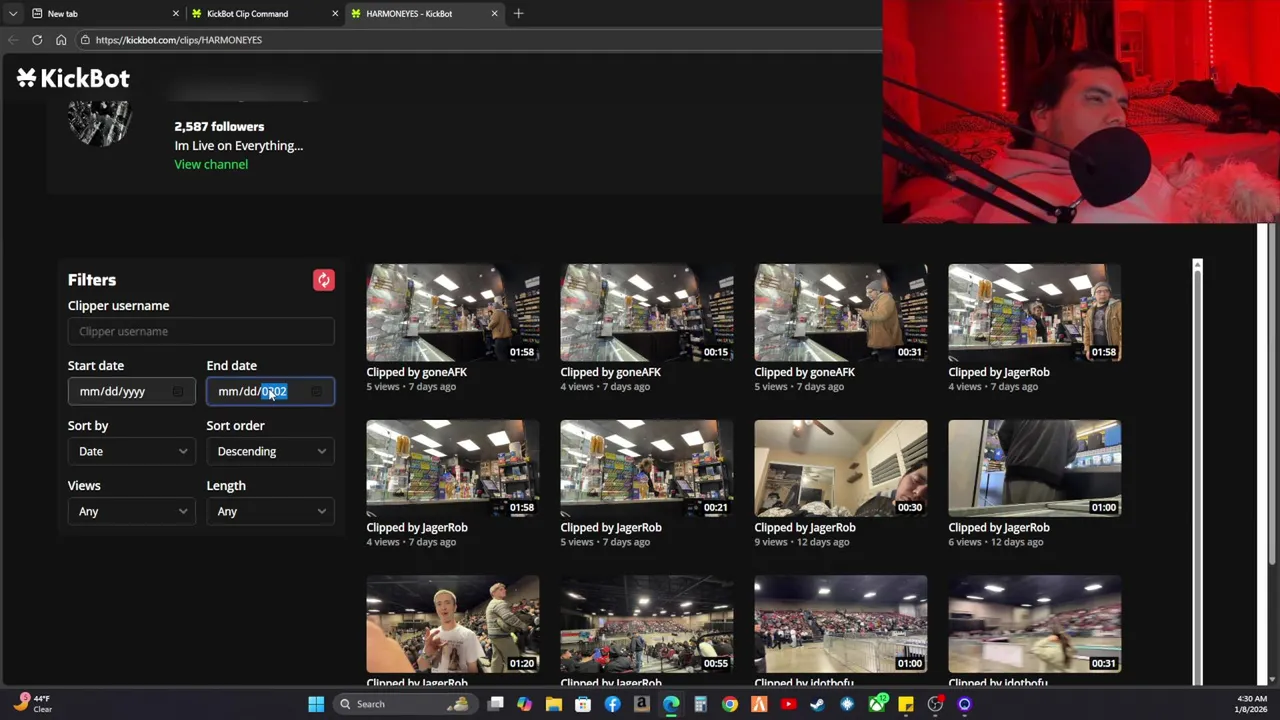Viewport: 1280px width, 720px height.
Task: Open the purple circle app in taskbar
Action: [964, 704]
